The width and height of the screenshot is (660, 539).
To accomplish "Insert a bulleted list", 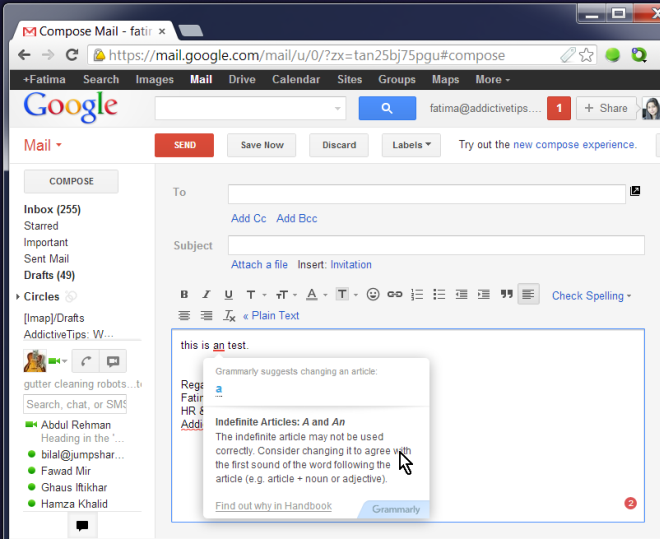I will pos(439,294).
